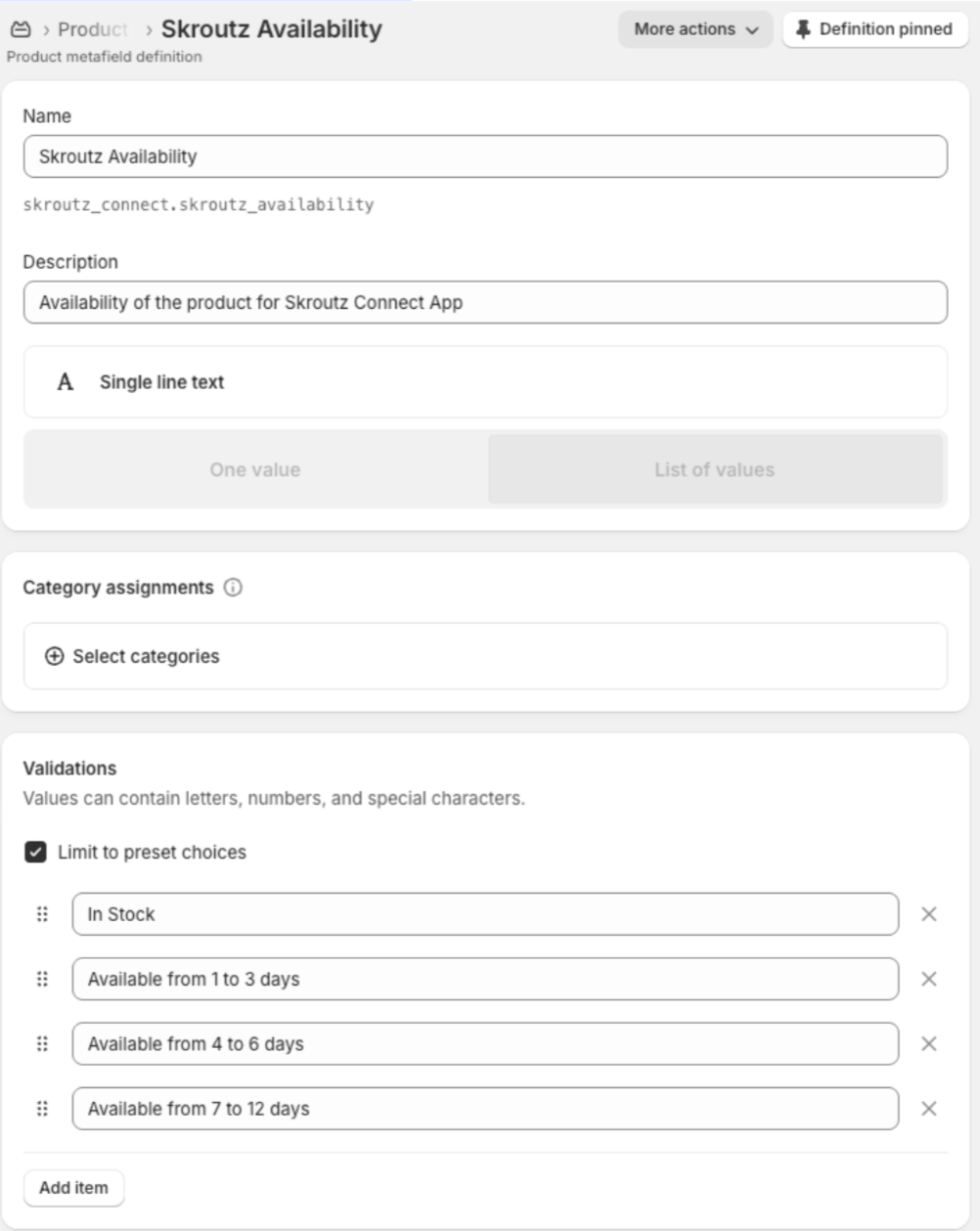980x1231 pixels.
Task: Click the info icon beside Category assignments
Action: [233, 588]
